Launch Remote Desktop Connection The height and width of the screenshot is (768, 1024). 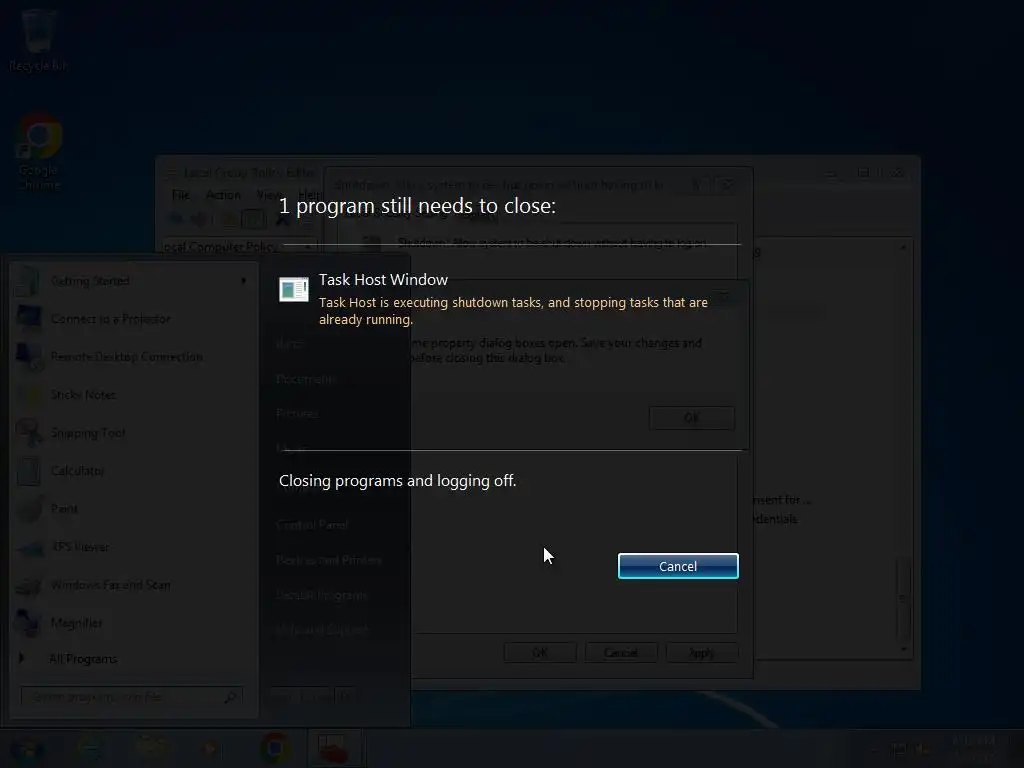coord(127,357)
